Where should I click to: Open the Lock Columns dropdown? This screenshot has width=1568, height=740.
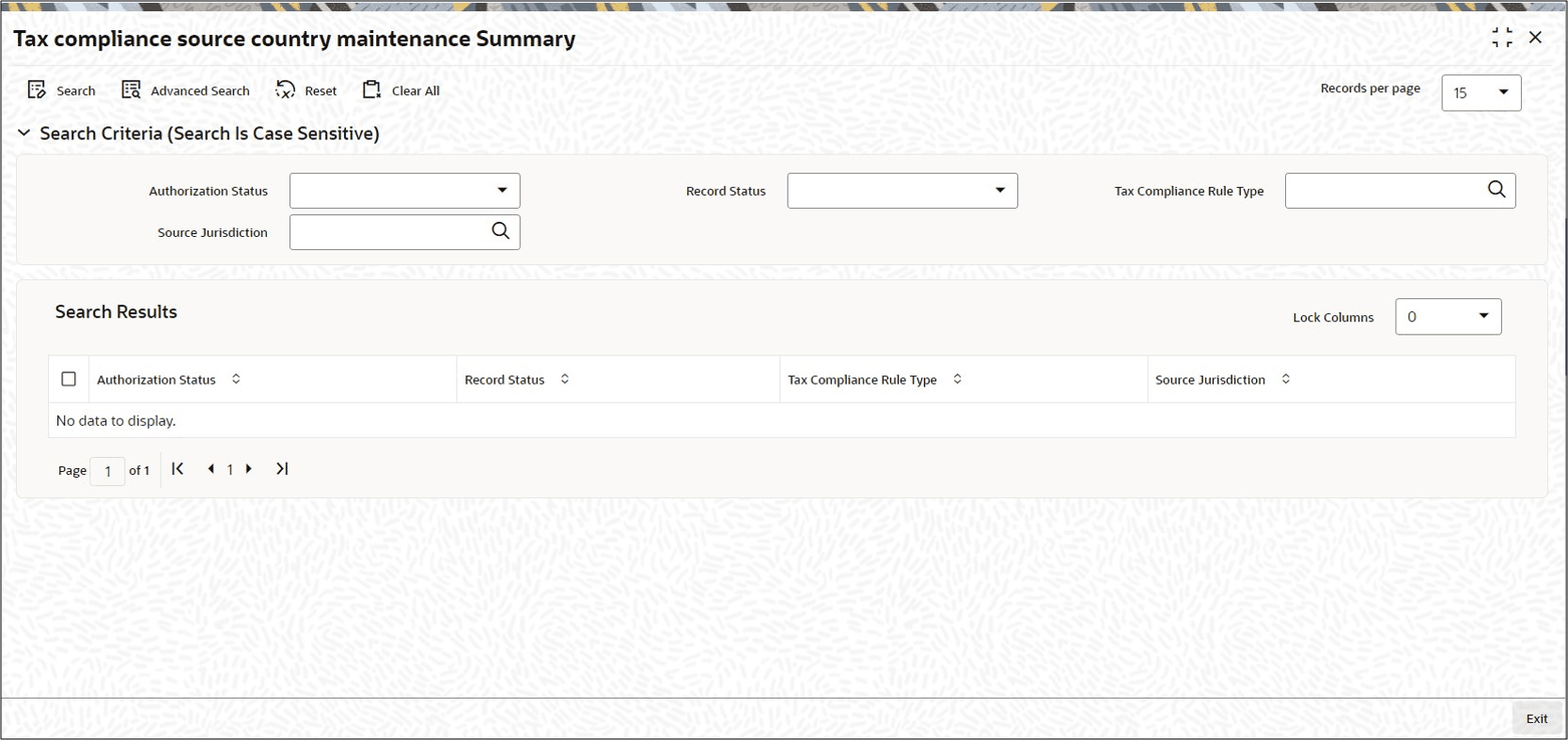tap(1448, 317)
